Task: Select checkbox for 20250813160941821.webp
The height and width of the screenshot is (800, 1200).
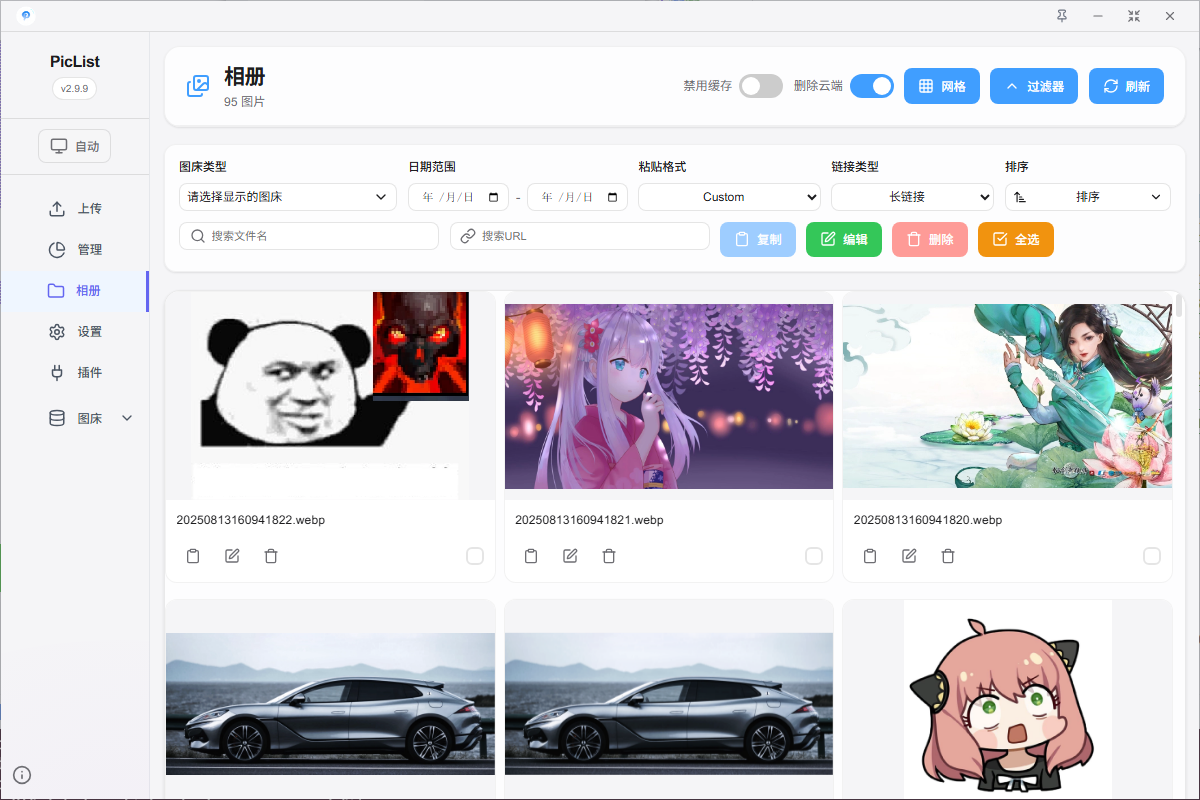Action: pyautogui.click(x=814, y=556)
